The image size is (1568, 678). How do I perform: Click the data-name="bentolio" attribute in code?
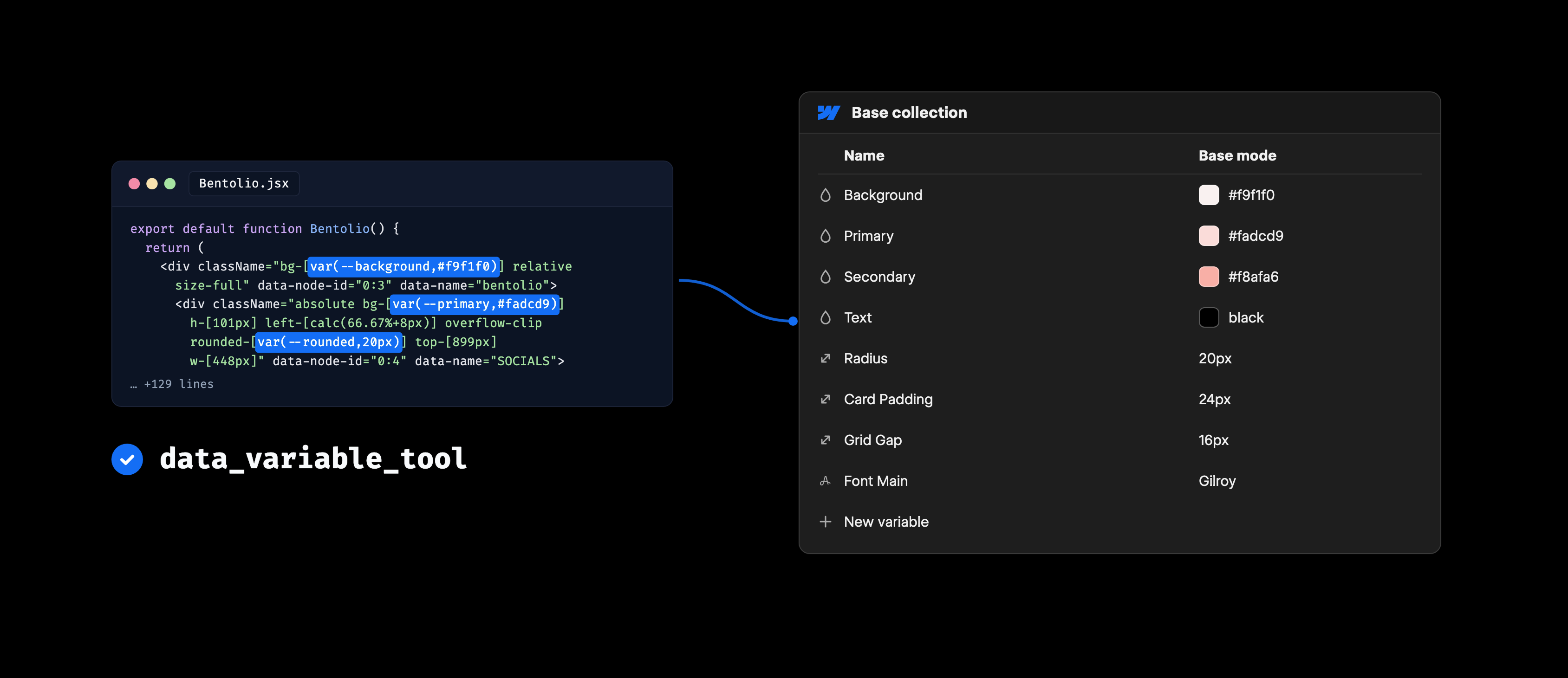(x=475, y=285)
